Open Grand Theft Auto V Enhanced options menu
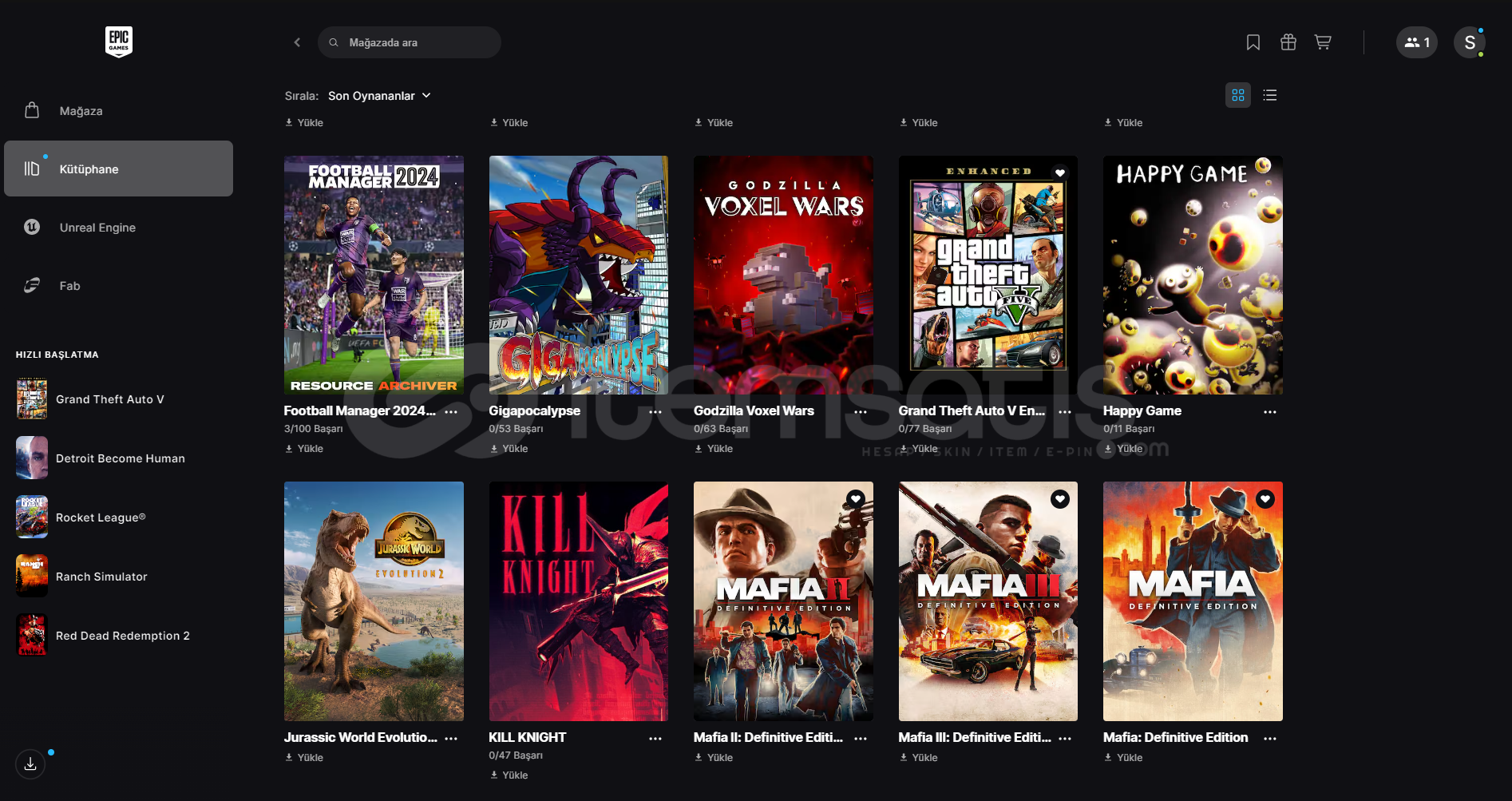 (x=1065, y=412)
